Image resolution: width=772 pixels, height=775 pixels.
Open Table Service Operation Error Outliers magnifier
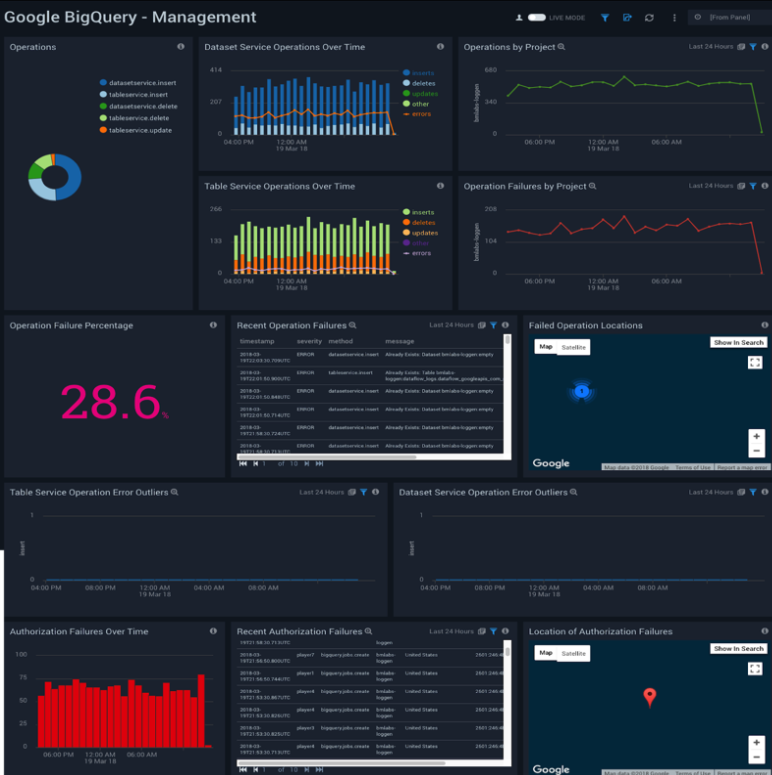(x=174, y=492)
